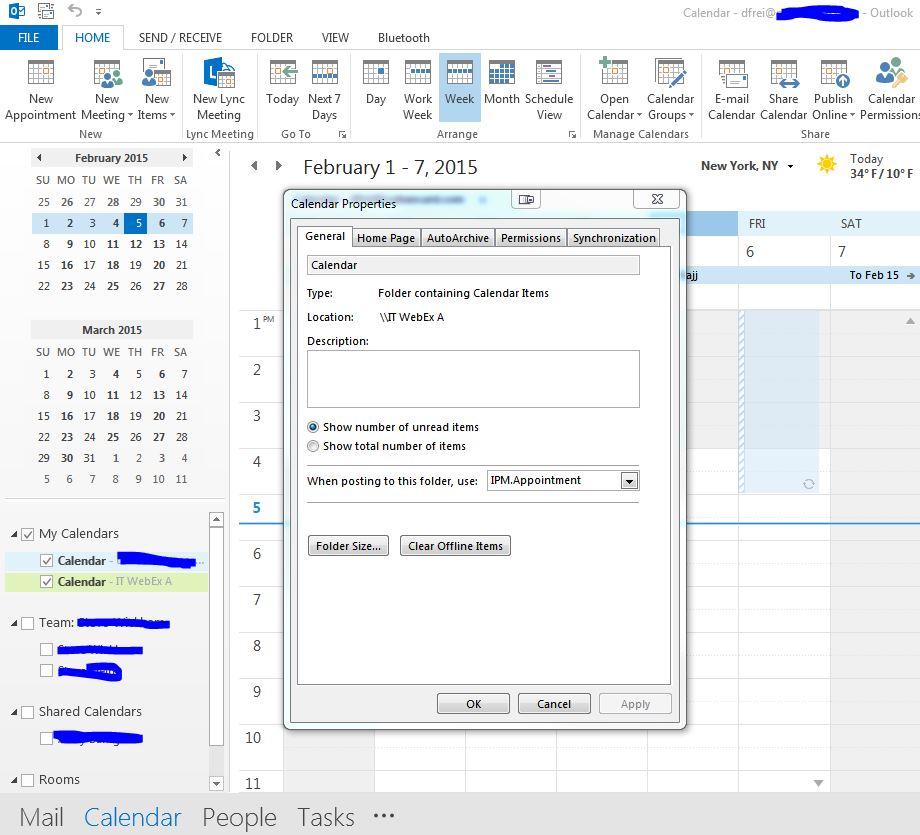Check the Shared Calendars group checkbox
This screenshot has height=835, width=920.
pyautogui.click(x=28, y=712)
